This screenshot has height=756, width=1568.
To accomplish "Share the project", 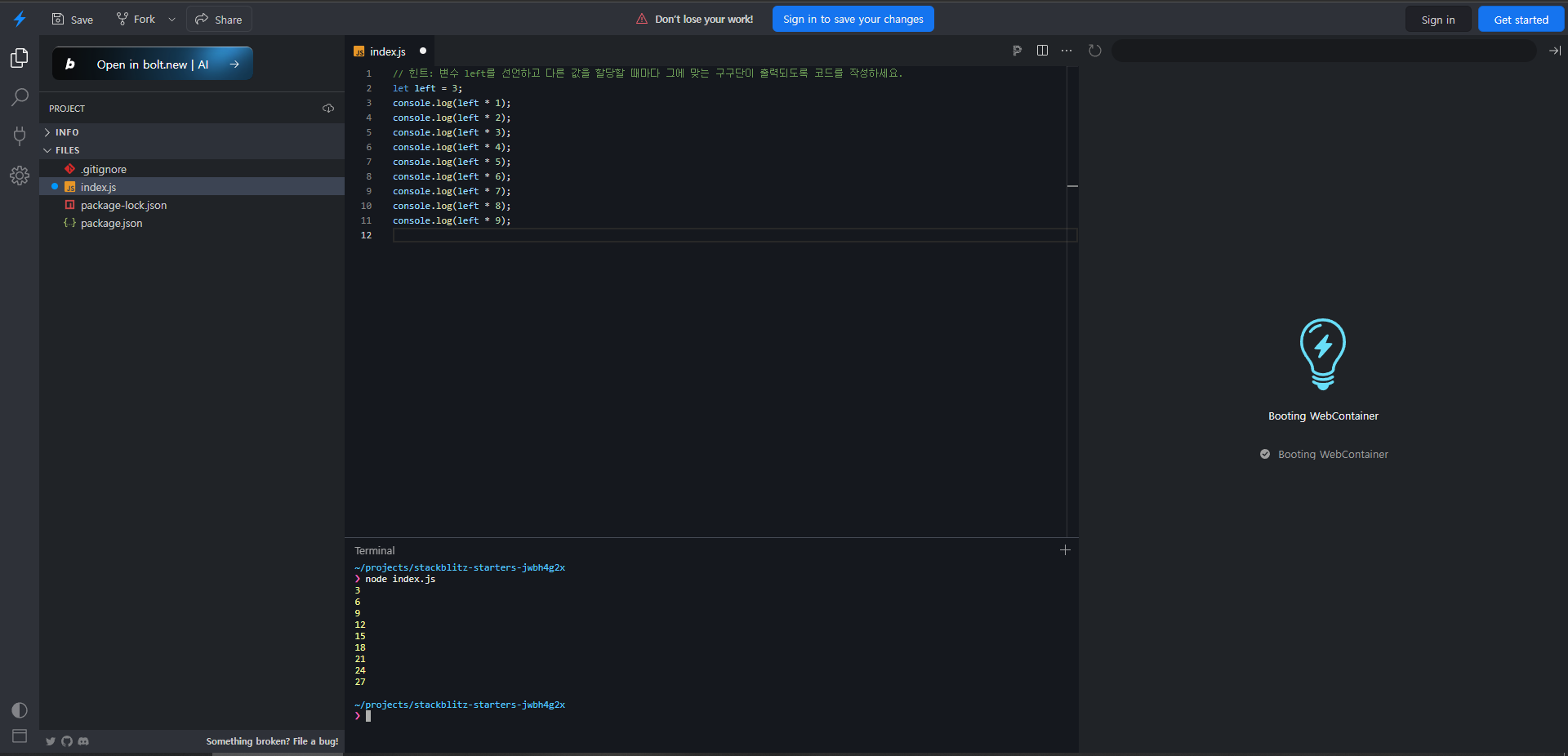I will point(219,19).
